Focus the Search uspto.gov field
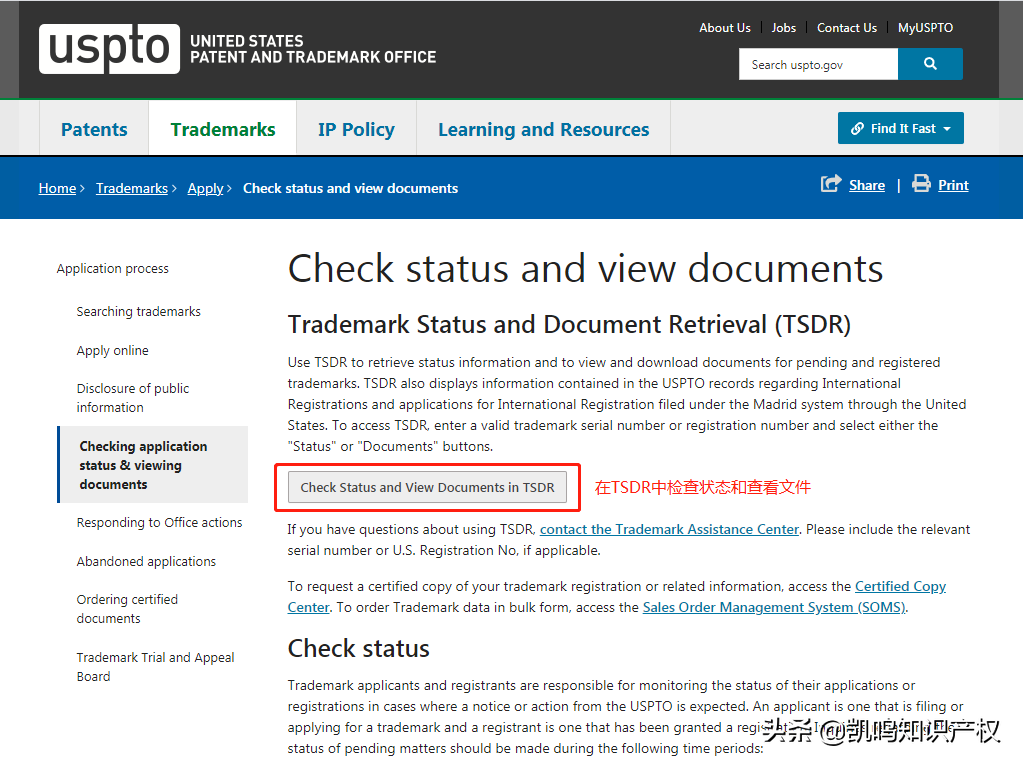1023x766 pixels. (x=818, y=64)
